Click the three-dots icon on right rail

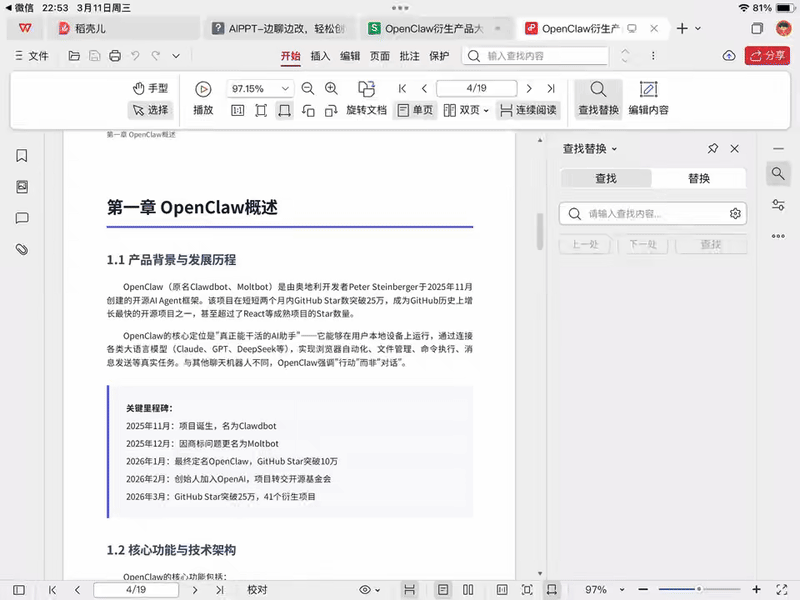click(x=778, y=236)
